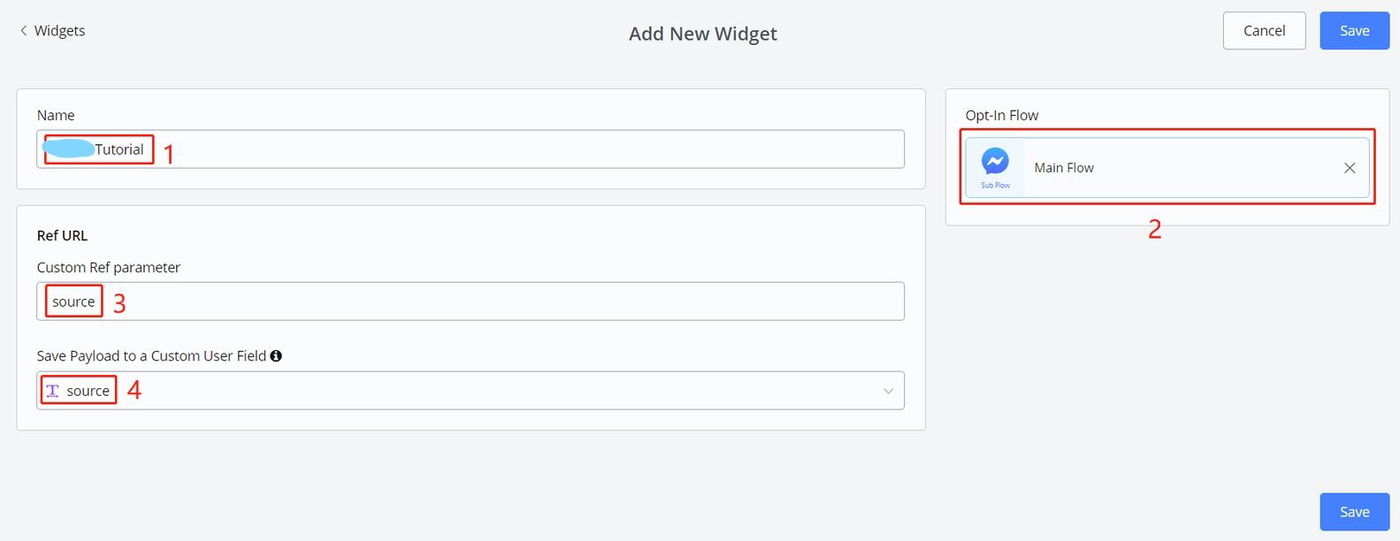The image size is (1400, 541).
Task: Remove Main Flow using the X icon
Action: [x=1349, y=168]
